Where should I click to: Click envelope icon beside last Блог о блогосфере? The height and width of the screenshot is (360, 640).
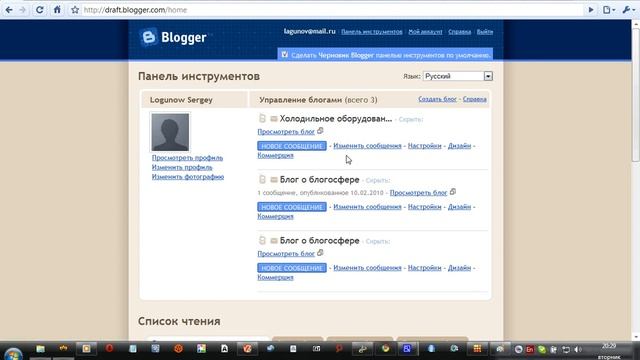click(x=274, y=241)
